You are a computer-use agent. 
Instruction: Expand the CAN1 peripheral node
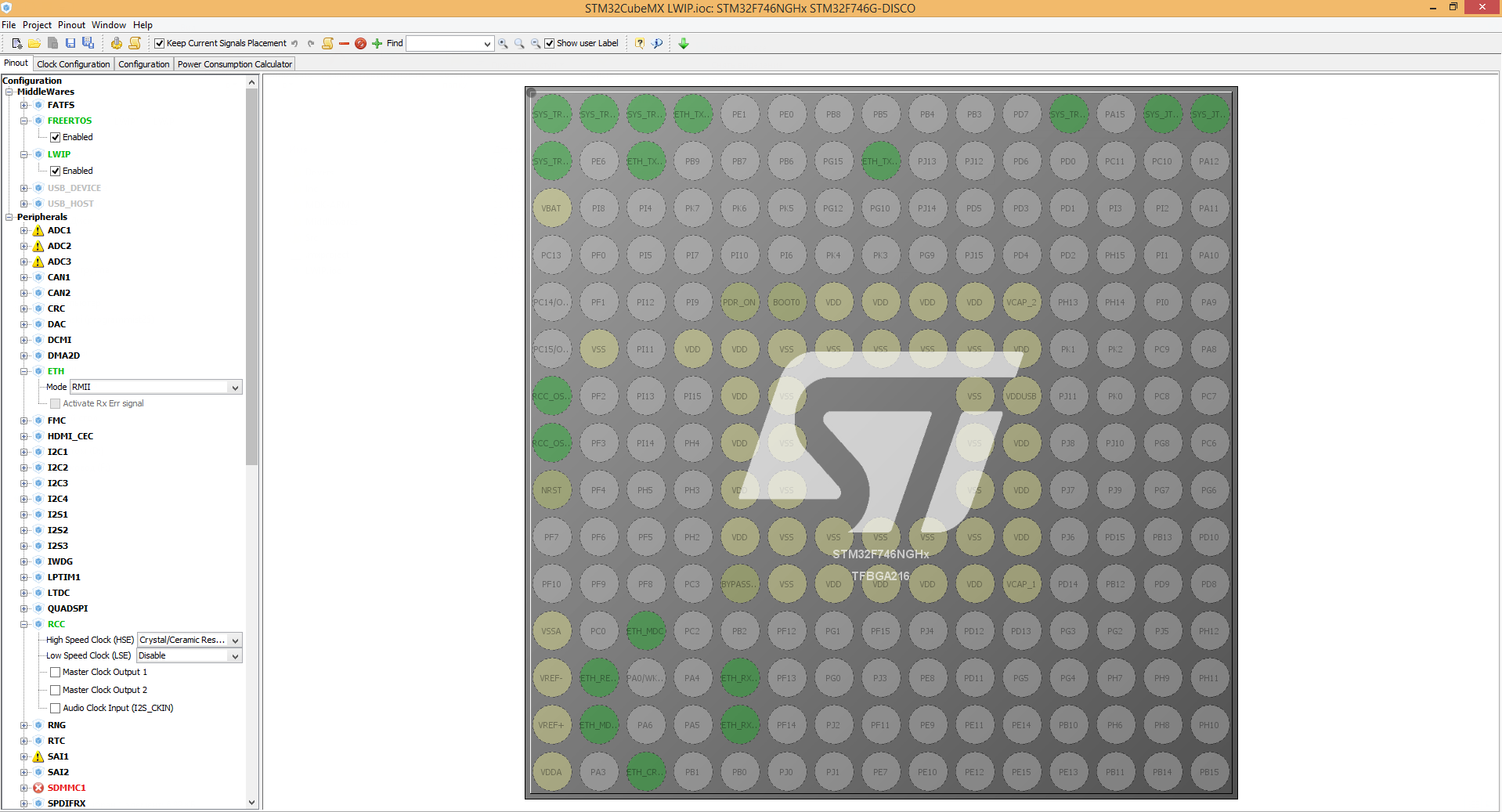pos(24,277)
